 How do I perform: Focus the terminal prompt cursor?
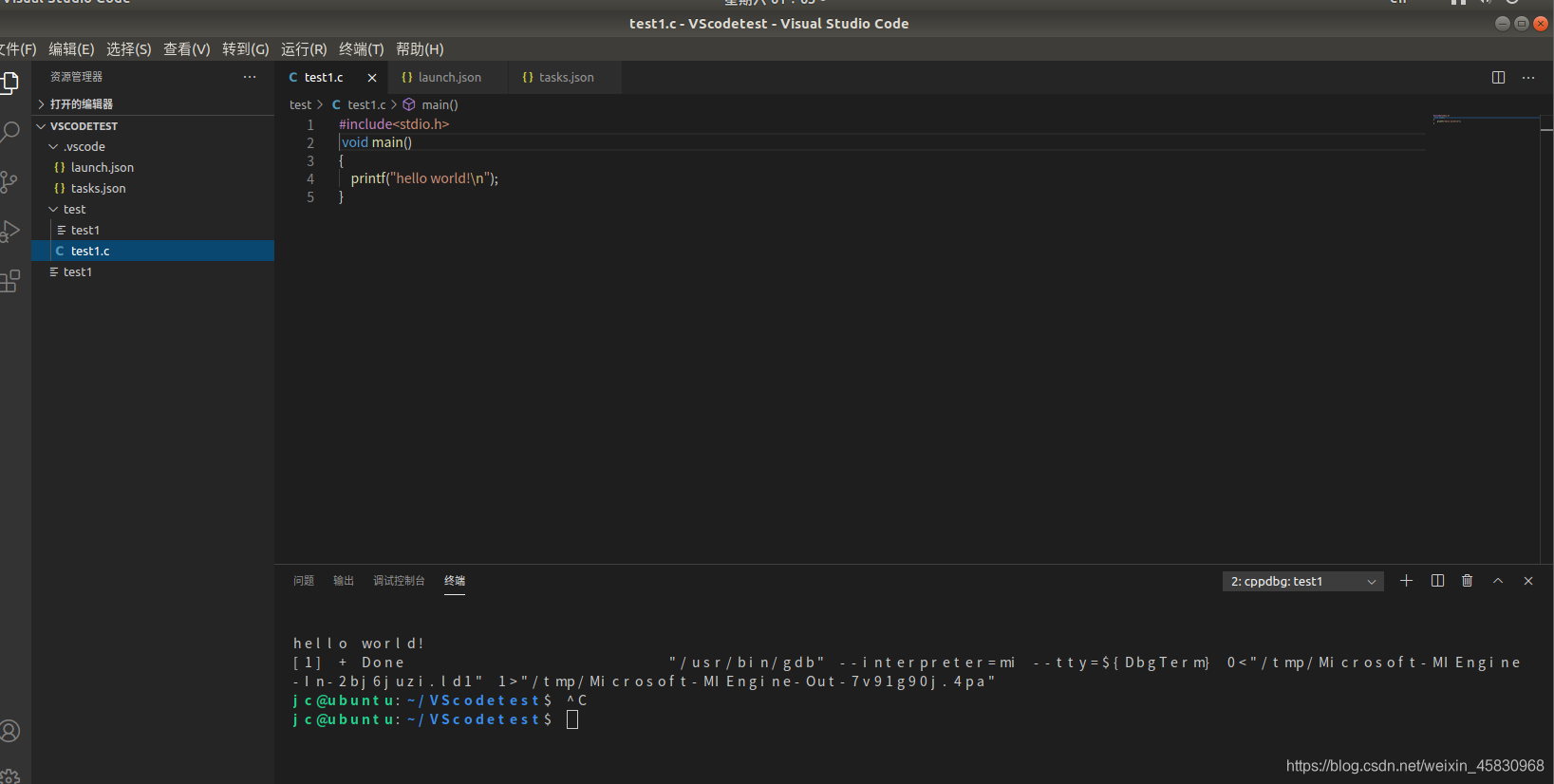coord(572,719)
